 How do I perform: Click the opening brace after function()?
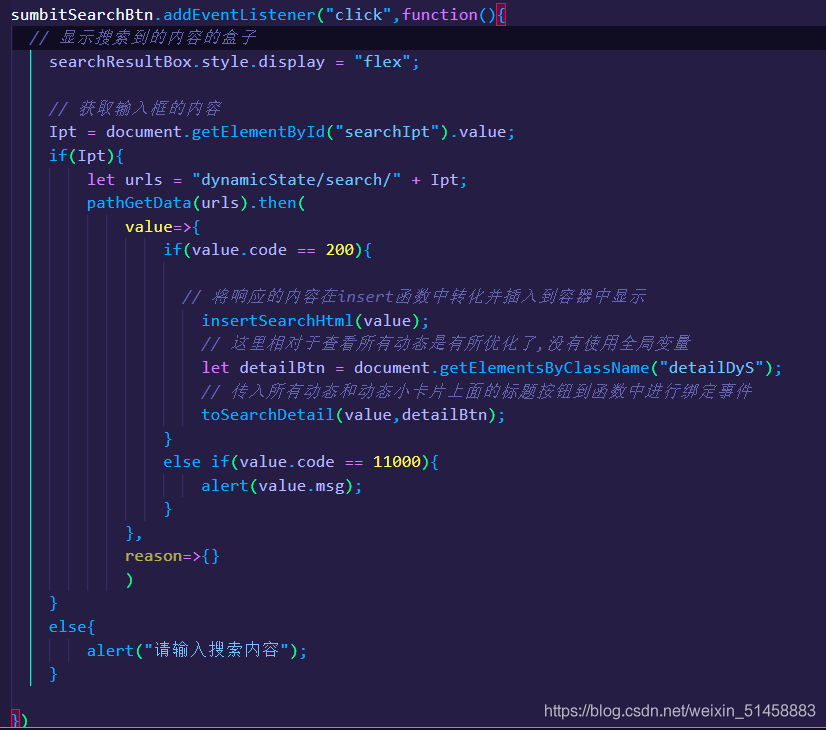(x=501, y=15)
